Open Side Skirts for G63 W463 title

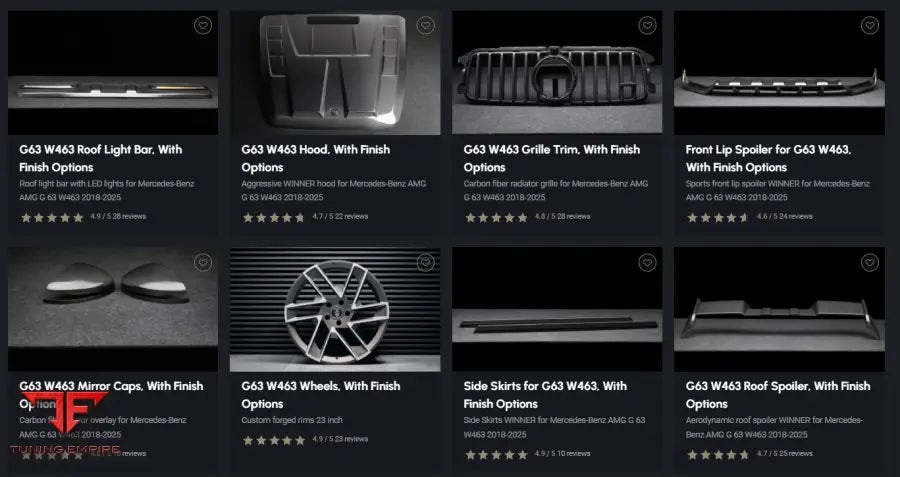pyautogui.click(x=545, y=395)
